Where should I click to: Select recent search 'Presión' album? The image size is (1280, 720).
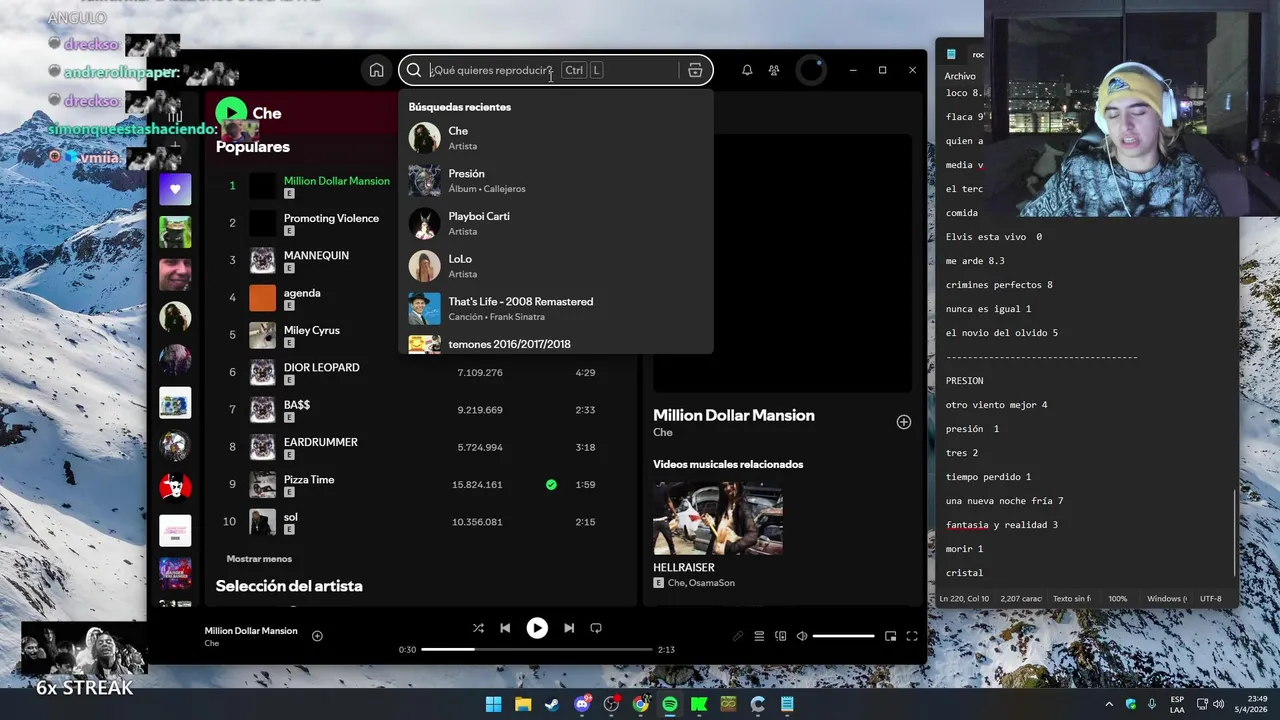(x=555, y=181)
